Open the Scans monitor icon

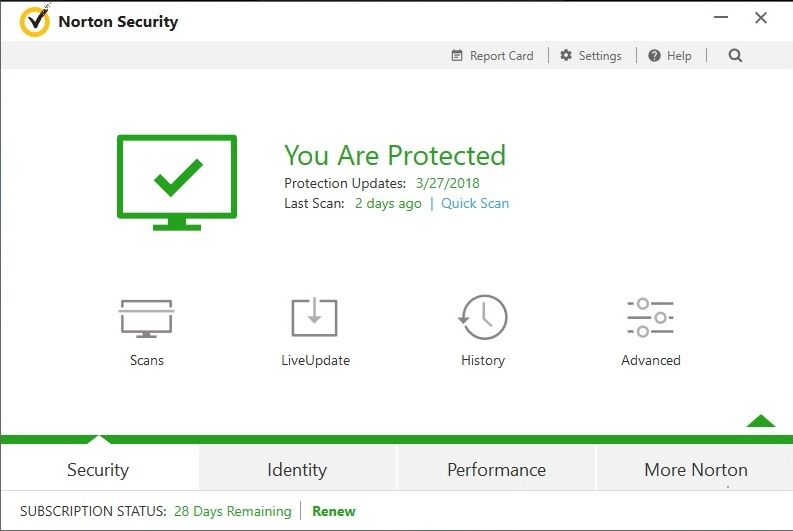146,318
